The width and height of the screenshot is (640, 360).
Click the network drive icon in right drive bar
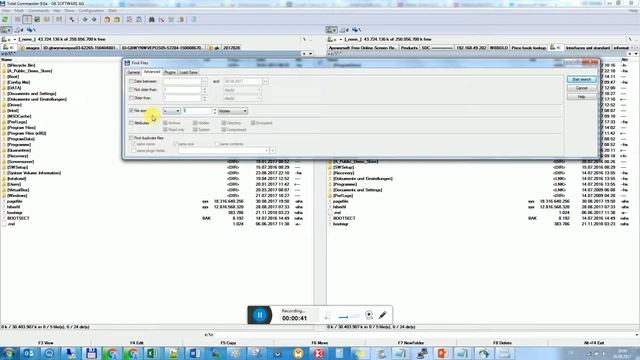pos(357,30)
